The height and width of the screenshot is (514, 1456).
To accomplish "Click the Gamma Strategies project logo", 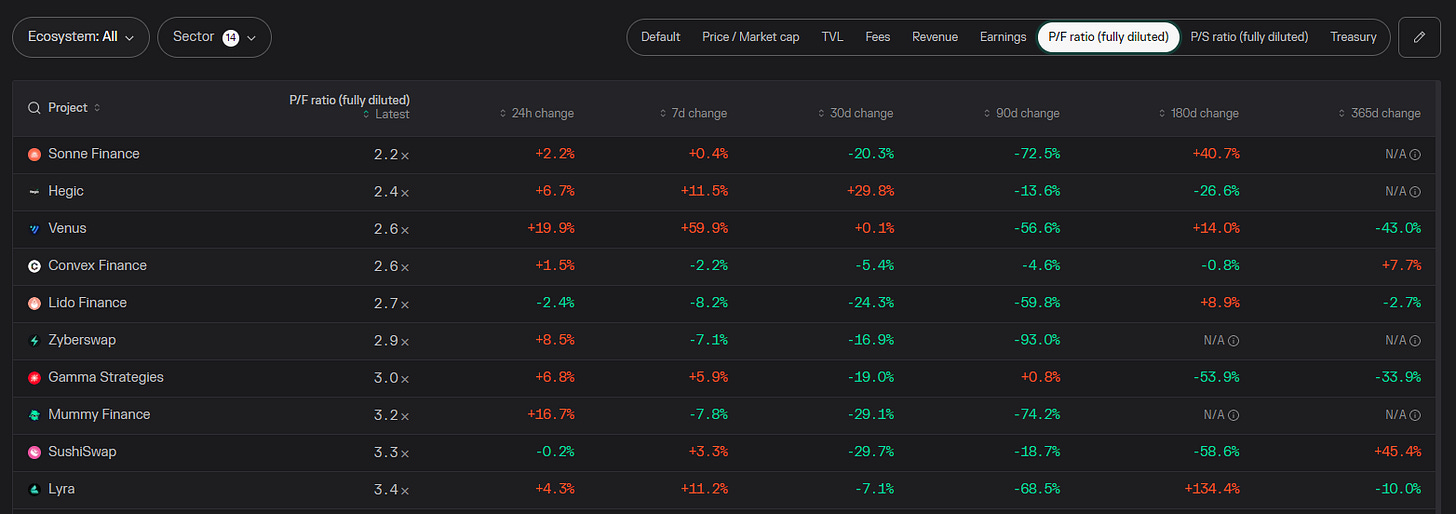I will (x=34, y=377).
